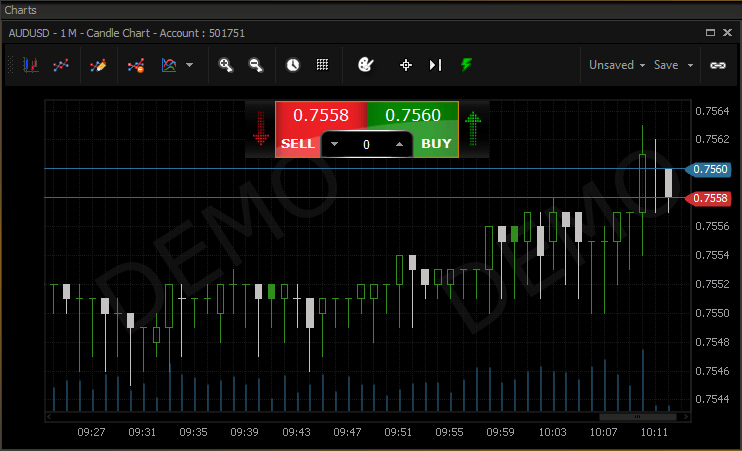Increase order quantity with up arrow
The image size is (742, 451).
[399, 144]
